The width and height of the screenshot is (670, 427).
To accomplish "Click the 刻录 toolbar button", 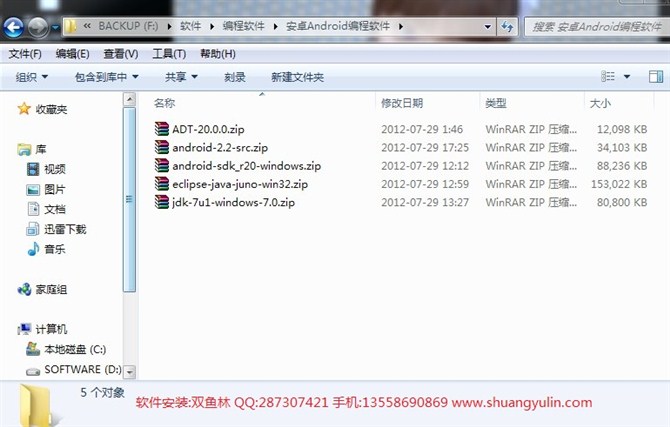I will pos(235,77).
